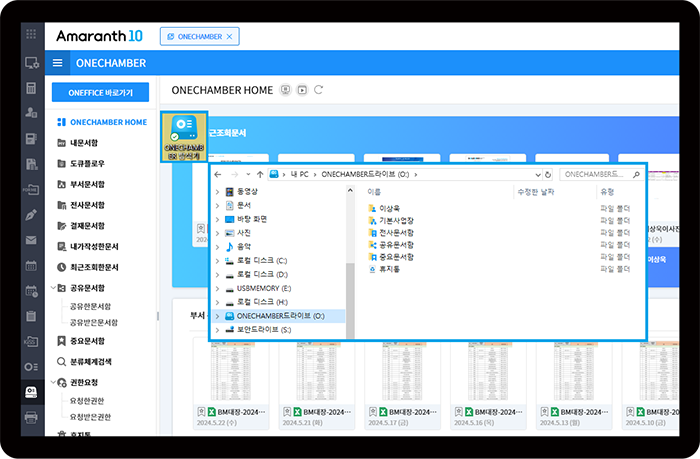Click the pen icon in the dark sidebar

click(31, 215)
